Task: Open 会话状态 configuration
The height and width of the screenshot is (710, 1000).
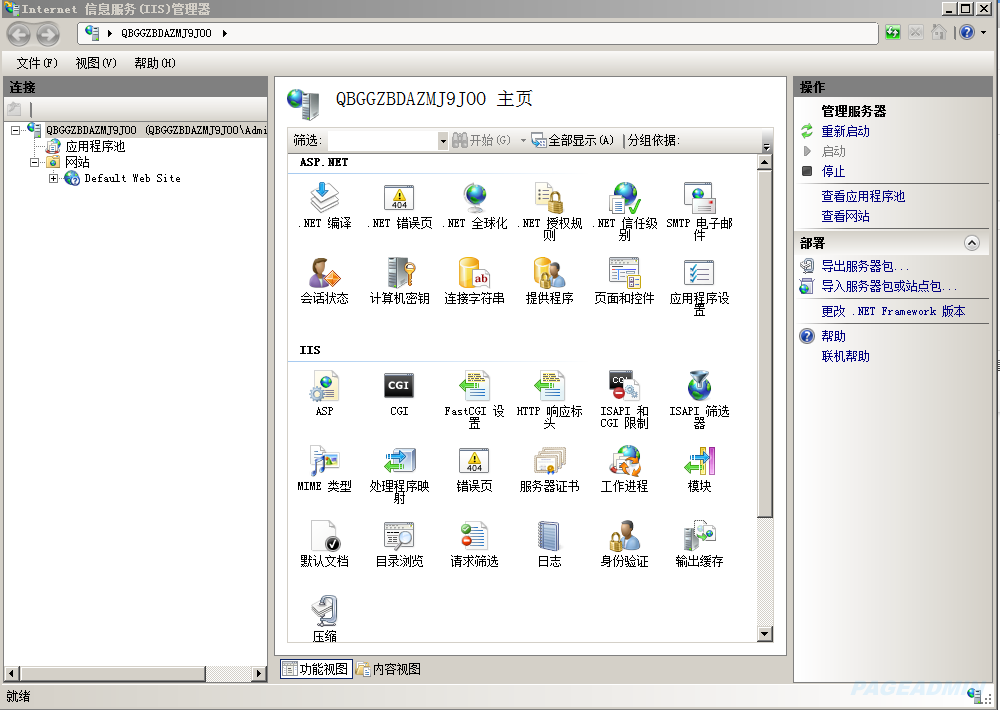Action: pos(324,275)
